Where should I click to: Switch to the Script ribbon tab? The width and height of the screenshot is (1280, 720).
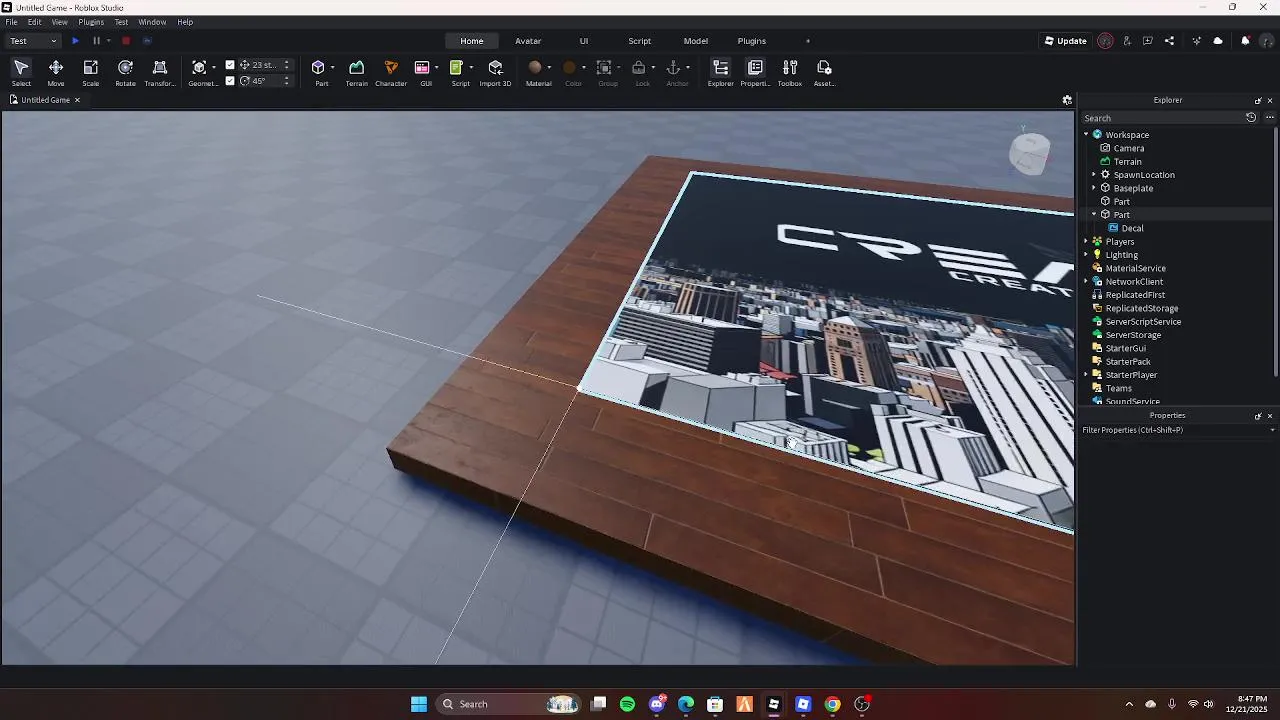[x=640, y=41]
